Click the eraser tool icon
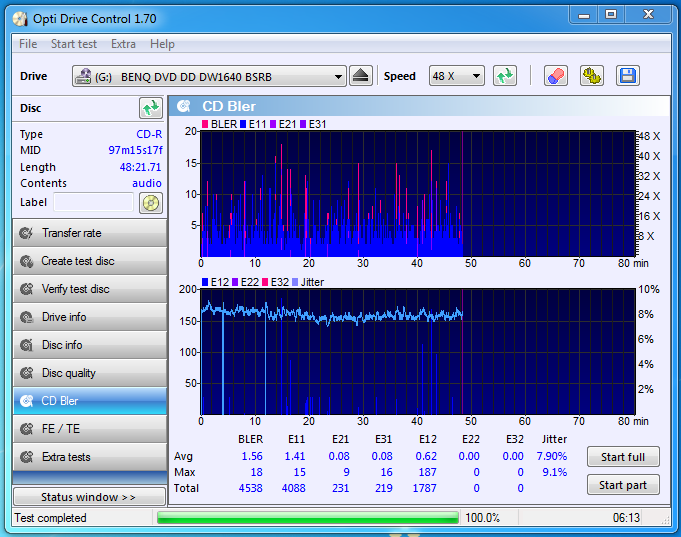 [x=556, y=76]
